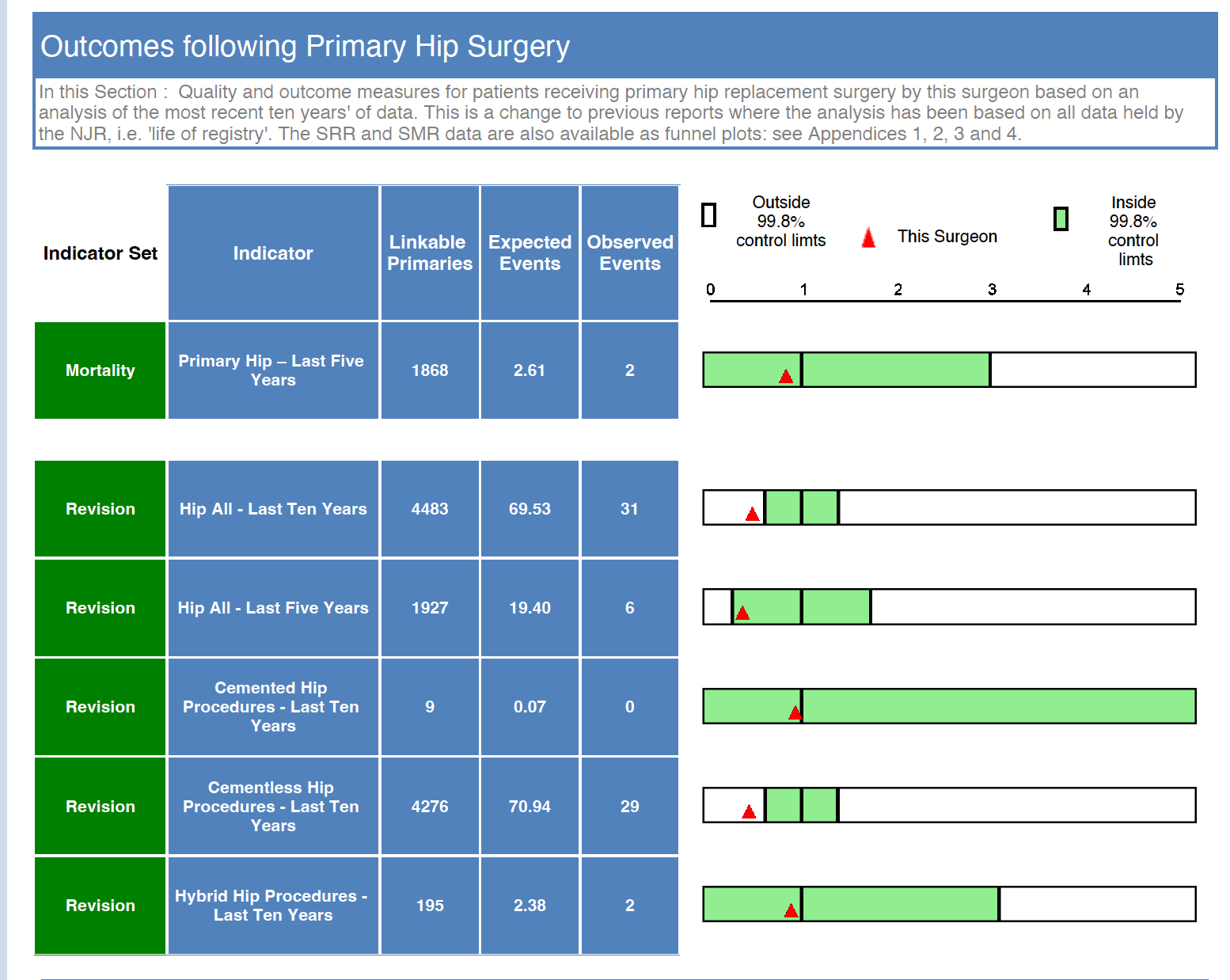Click the 4483 linkable primaries value

pyautogui.click(x=430, y=509)
